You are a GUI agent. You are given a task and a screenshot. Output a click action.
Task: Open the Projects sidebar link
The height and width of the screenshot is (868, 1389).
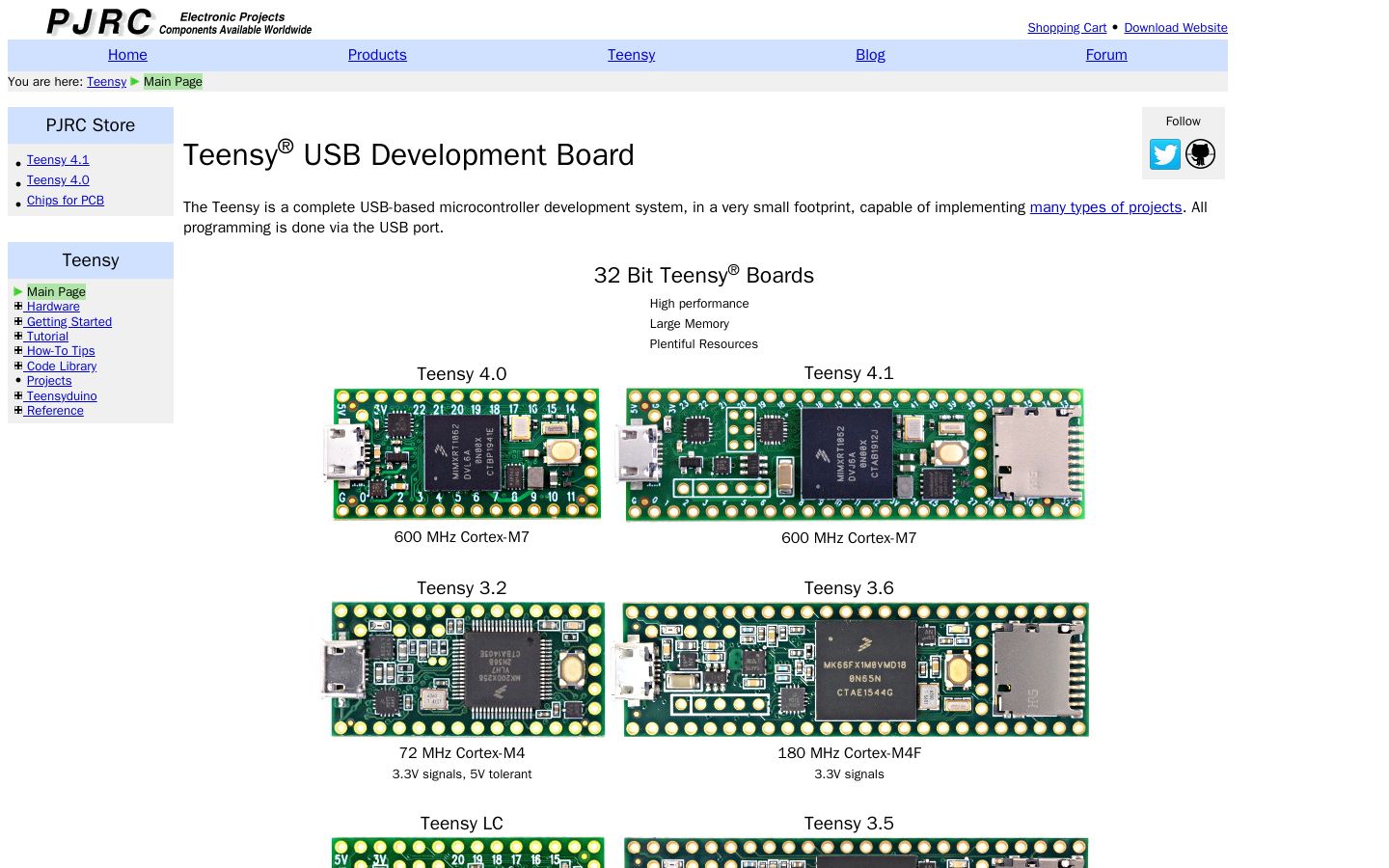click(49, 381)
